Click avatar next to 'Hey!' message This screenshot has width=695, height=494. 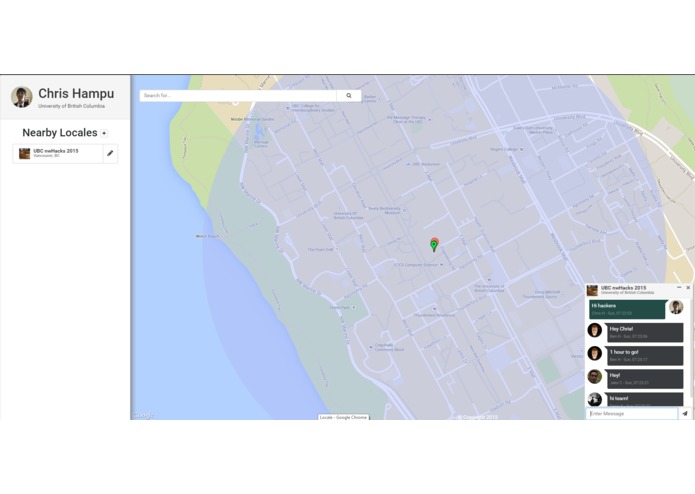(x=594, y=377)
